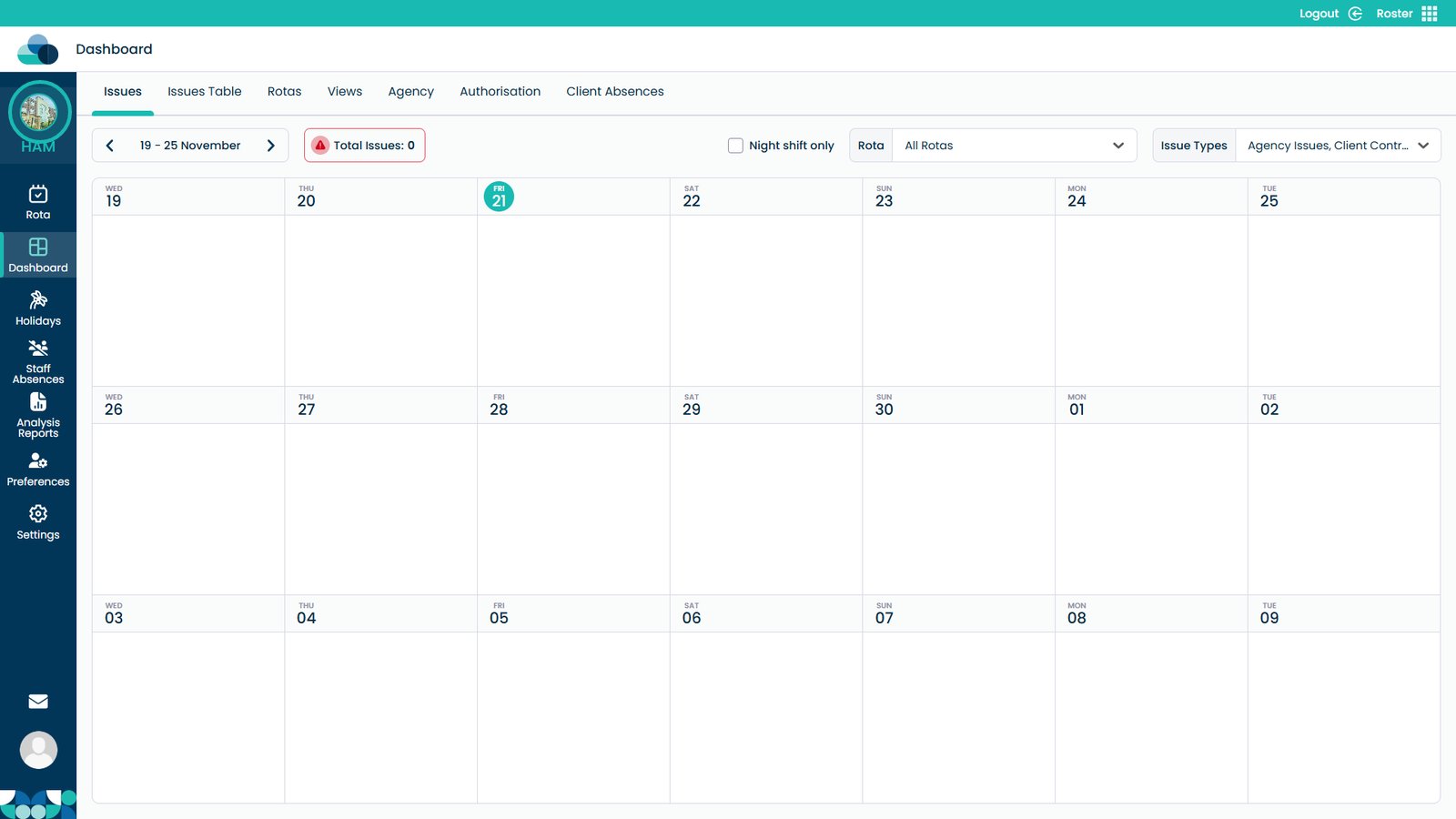
Task: Open the messages envelope icon
Action: pyautogui.click(x=38, y=702)
